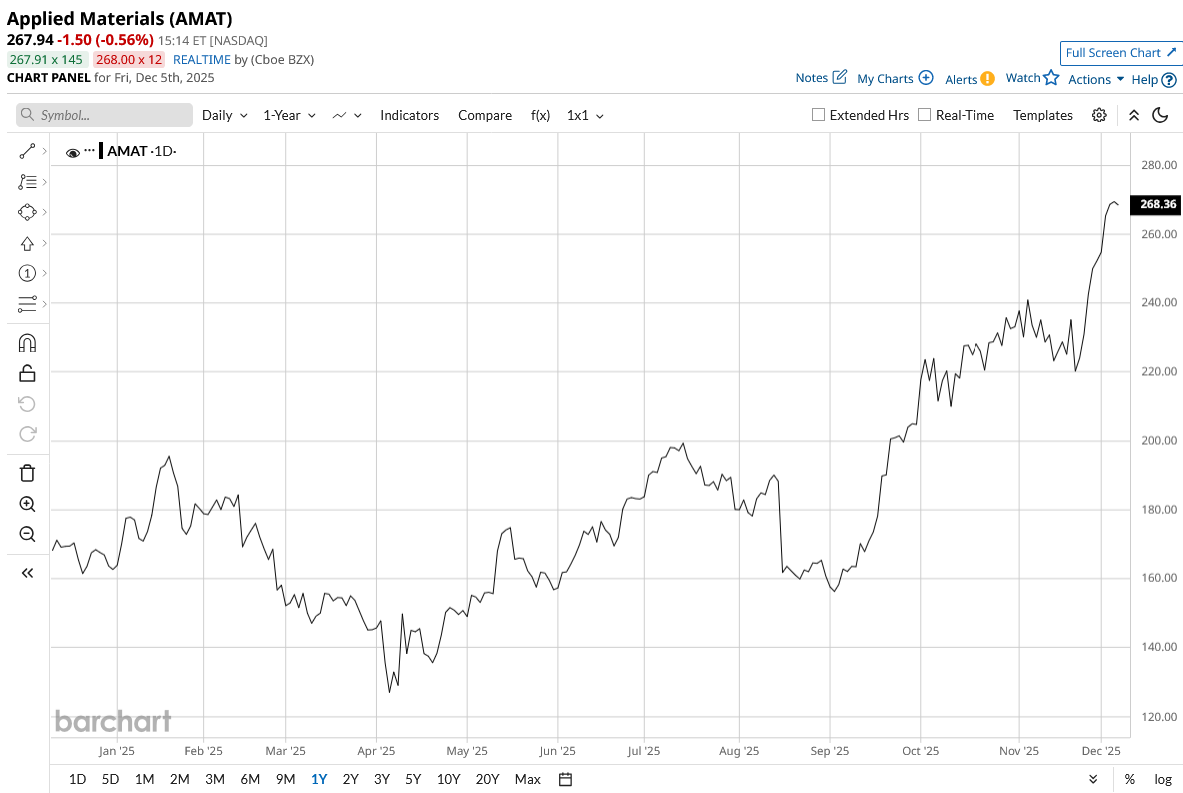Open Notes for this chart
Image resolution: width=1183 pixels, height=793 pixels.
point(821,78)
